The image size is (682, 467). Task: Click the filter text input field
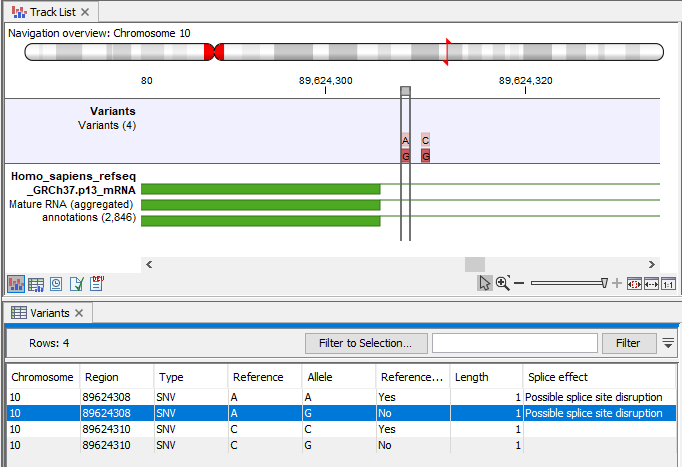pyautogui.click(x=514, y=343)
